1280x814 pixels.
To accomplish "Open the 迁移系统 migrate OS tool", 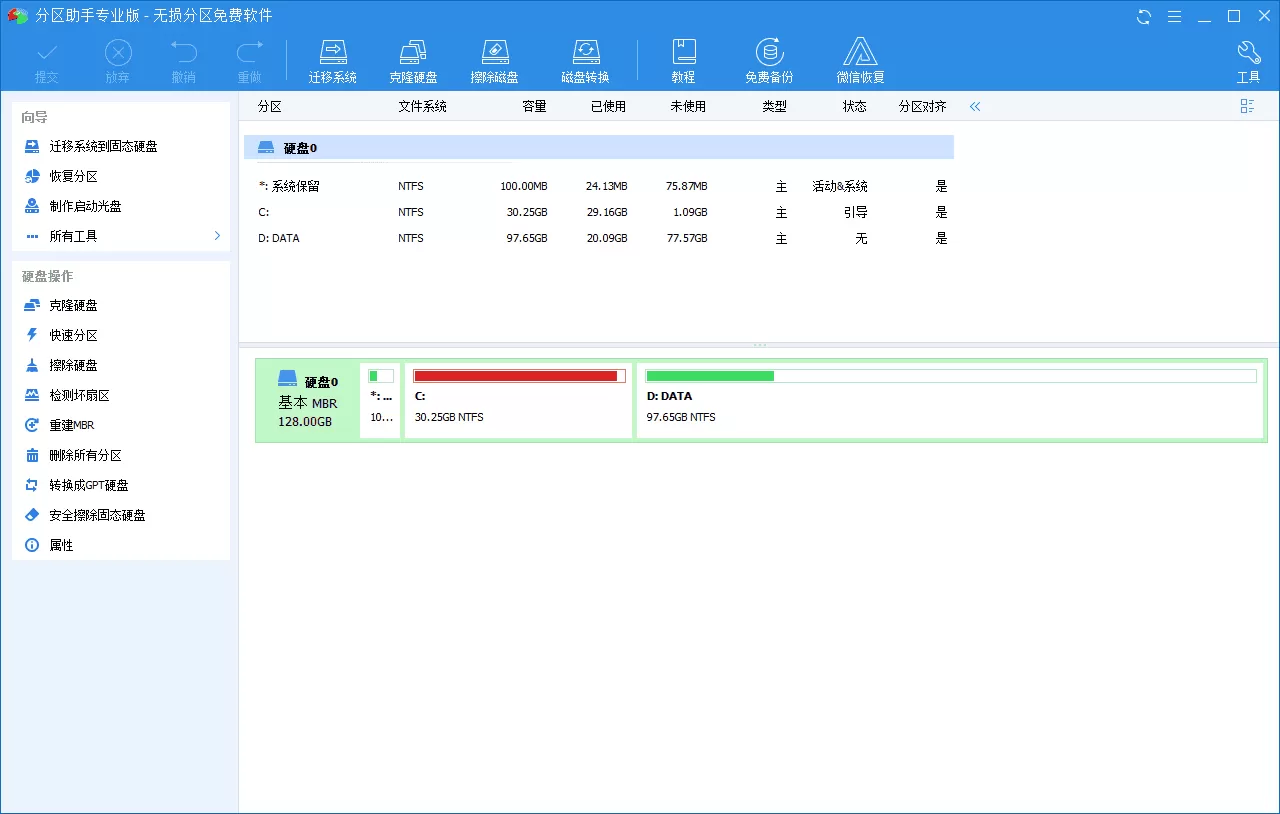I will coord(332,61).
